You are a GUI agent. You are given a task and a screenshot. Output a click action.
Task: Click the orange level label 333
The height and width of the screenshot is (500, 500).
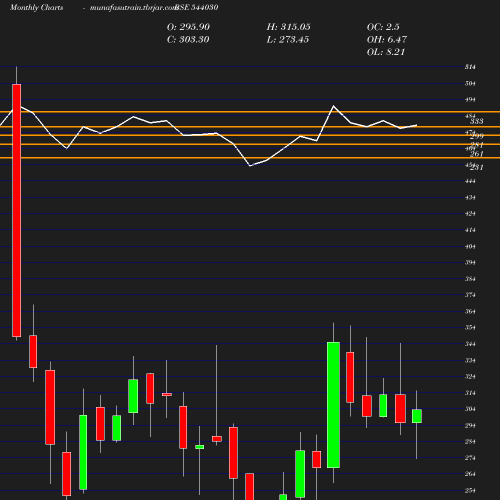(x=477, y=121)
